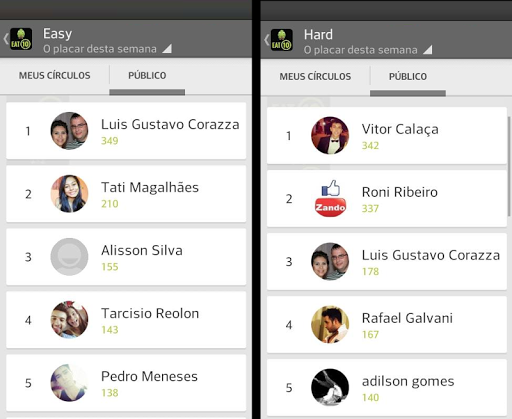Click the Hard leaderboard scrollbar

[x=509, y=166]
